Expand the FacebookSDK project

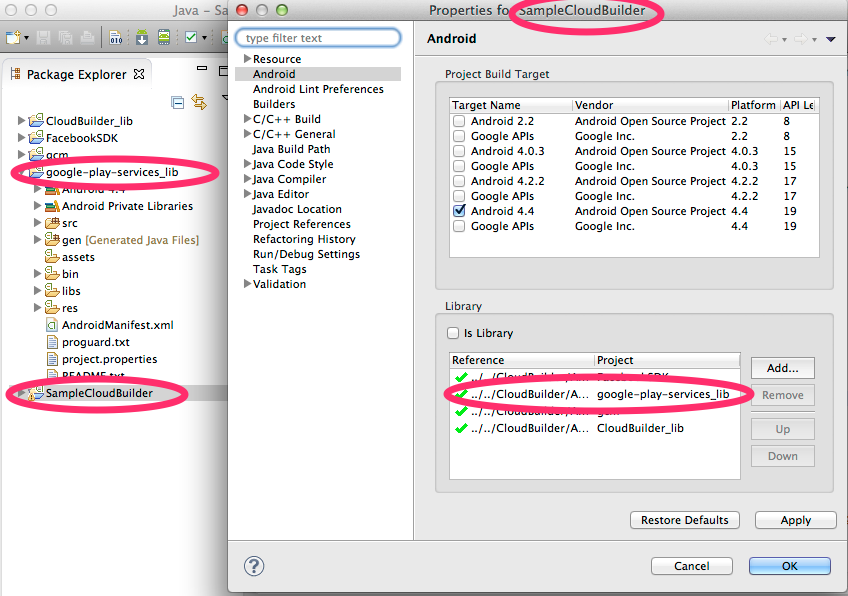tap(22, 137)
